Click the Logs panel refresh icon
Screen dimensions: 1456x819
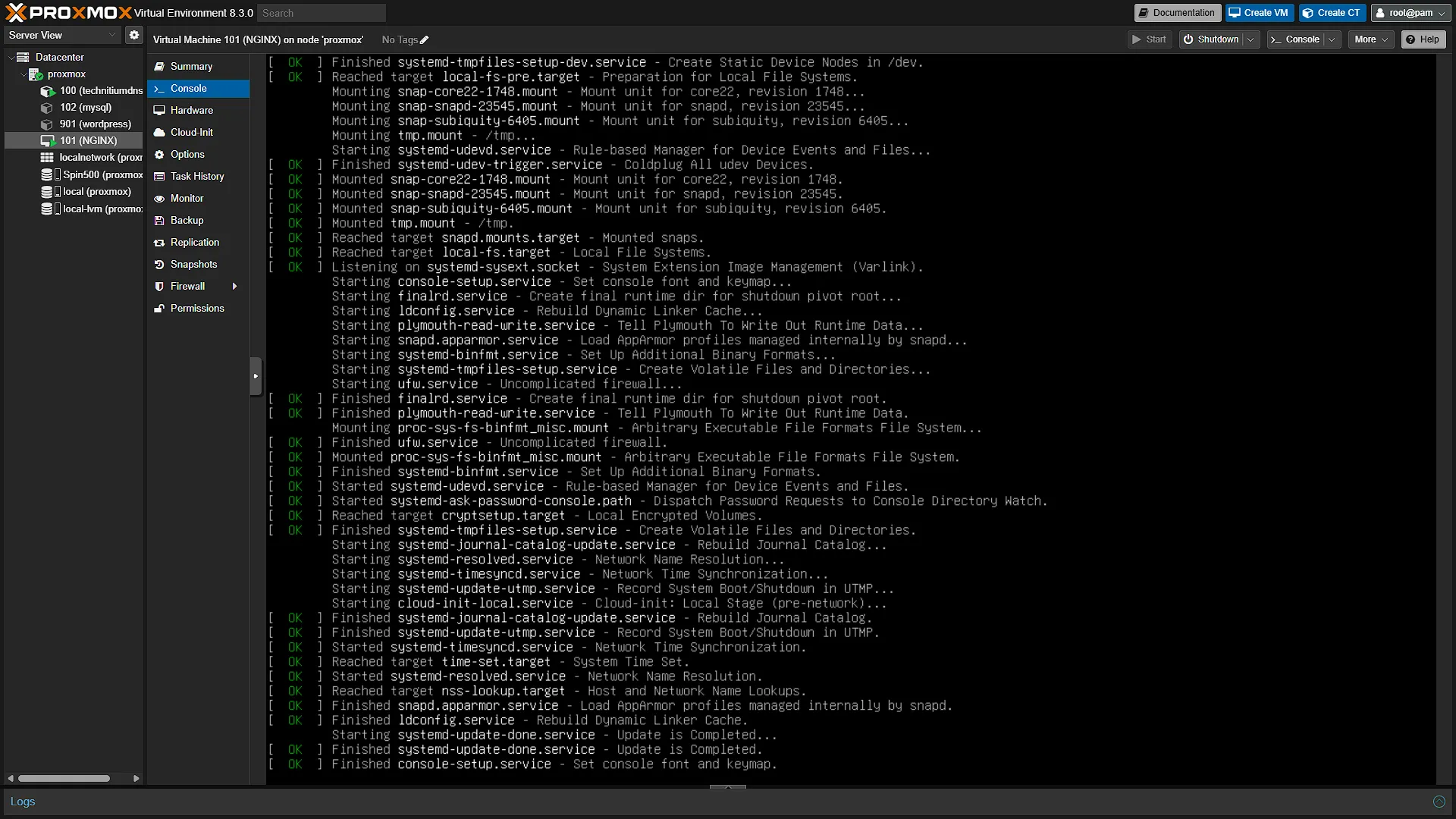[x=1439, y=802]
